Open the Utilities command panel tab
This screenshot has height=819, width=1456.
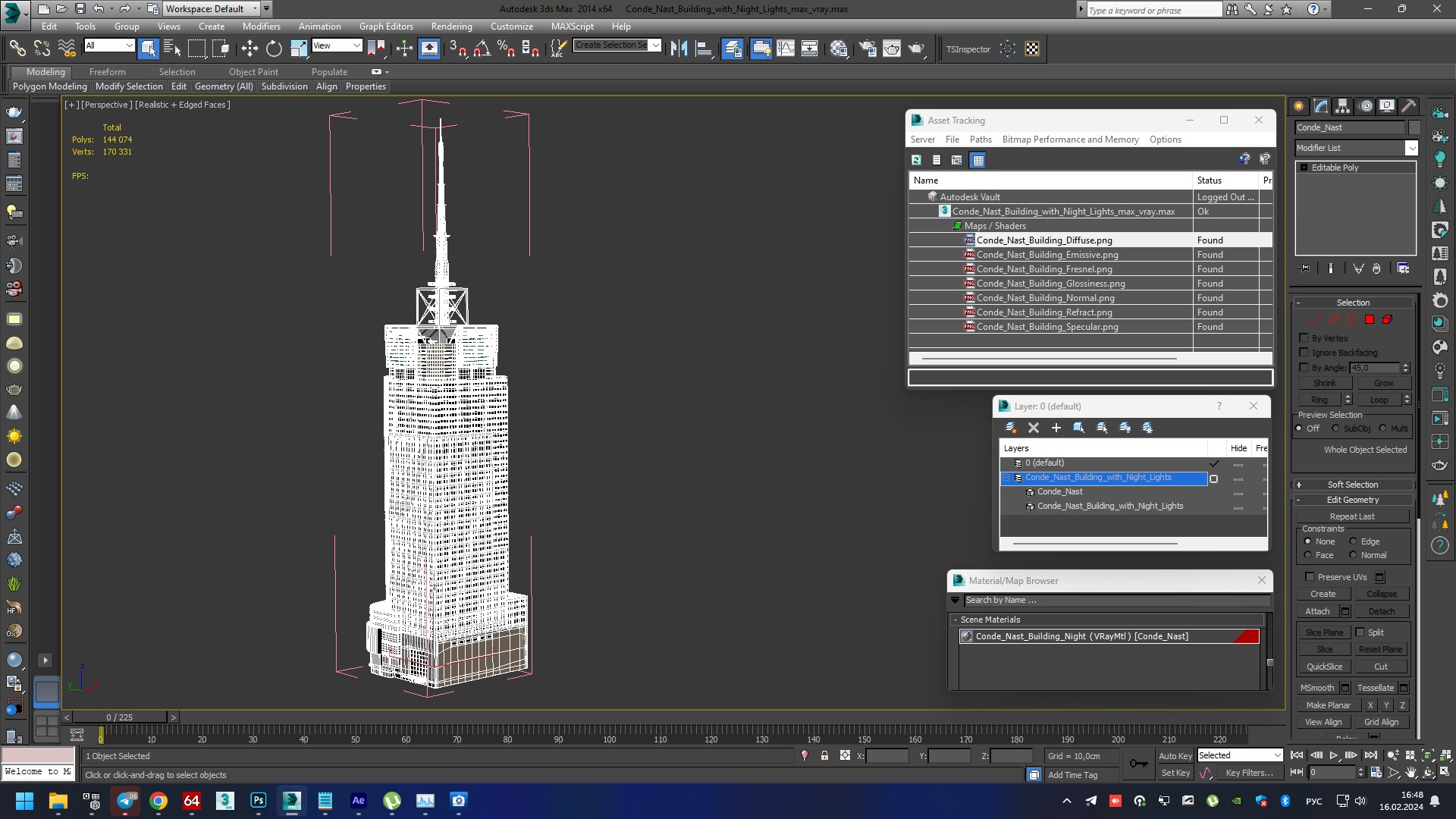point(1409,106)
